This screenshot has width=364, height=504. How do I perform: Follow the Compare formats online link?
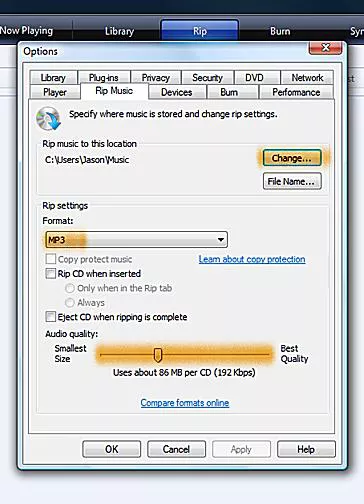click(185, 403)
